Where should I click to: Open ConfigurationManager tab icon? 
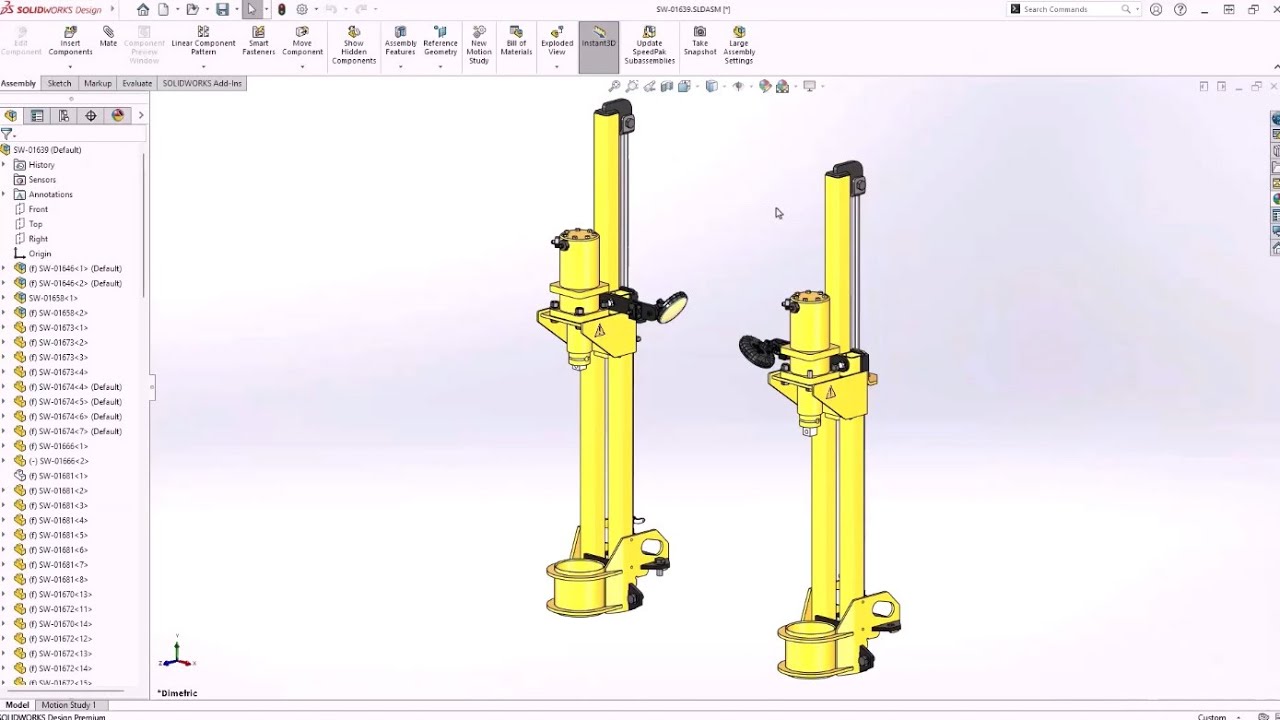click(x=64, y=116)
